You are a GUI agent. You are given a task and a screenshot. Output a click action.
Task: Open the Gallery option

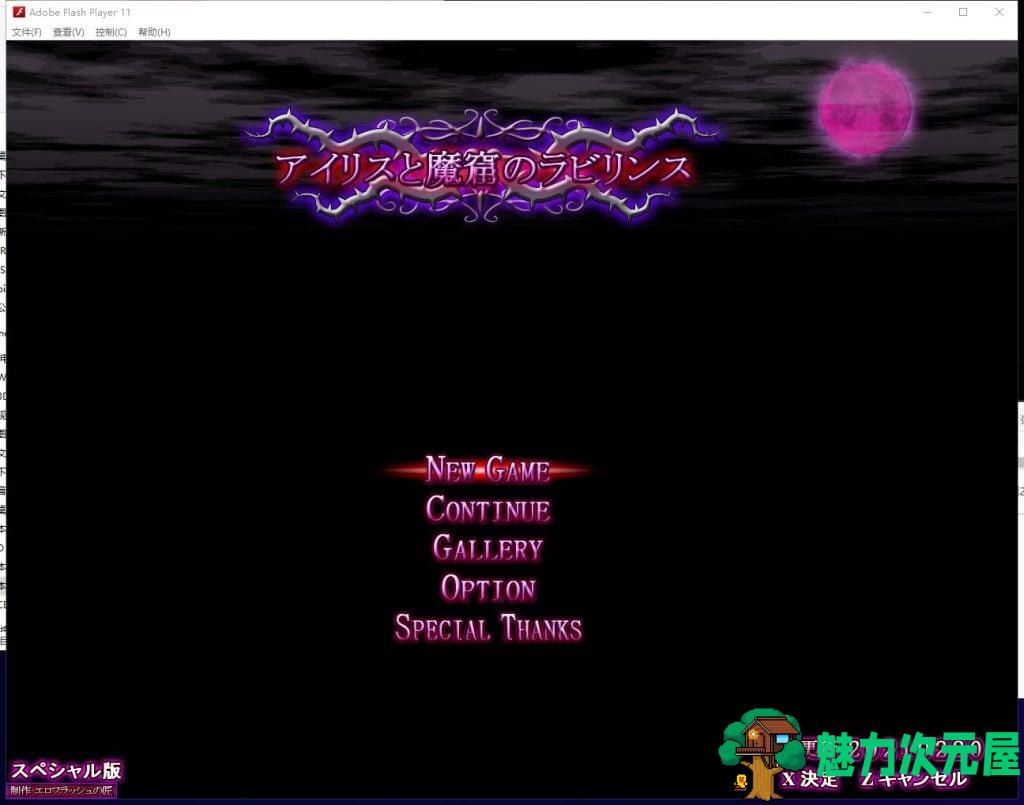488,548
